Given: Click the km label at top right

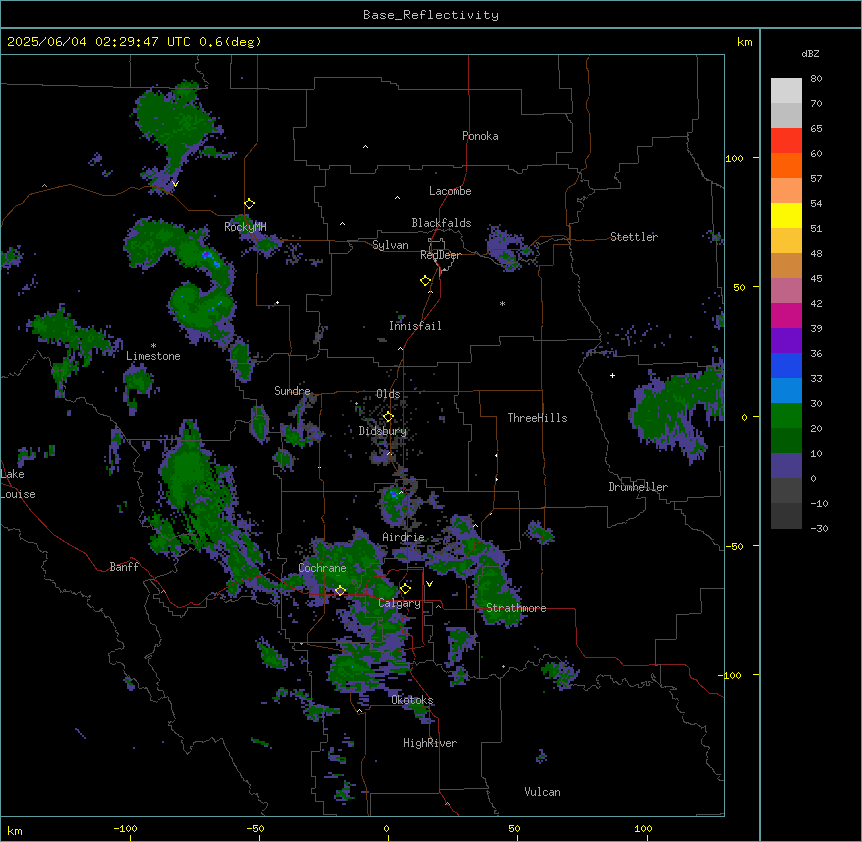Looking at the screenshot, I should tap(745, 42).
